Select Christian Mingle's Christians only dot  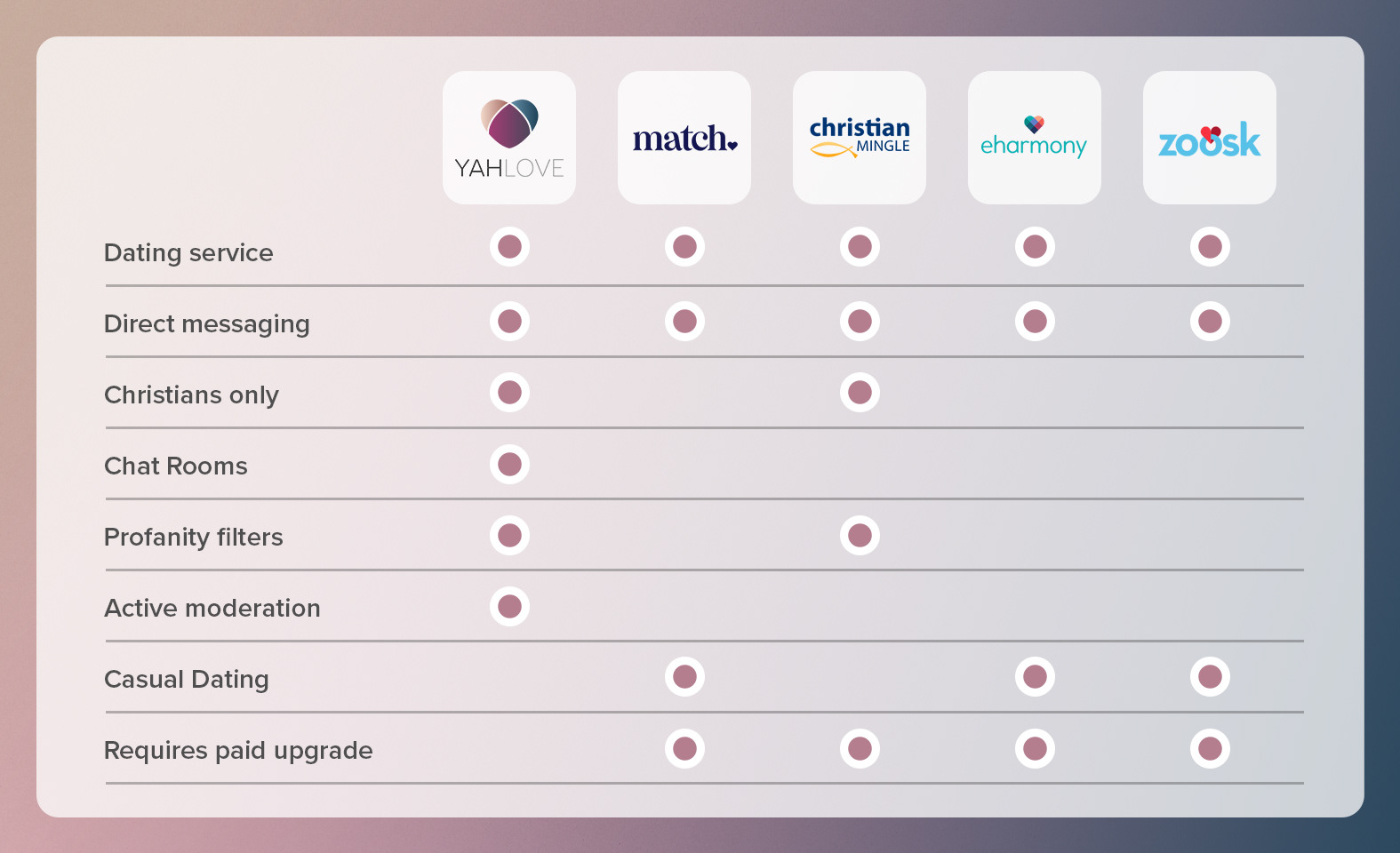pos(860,392)
